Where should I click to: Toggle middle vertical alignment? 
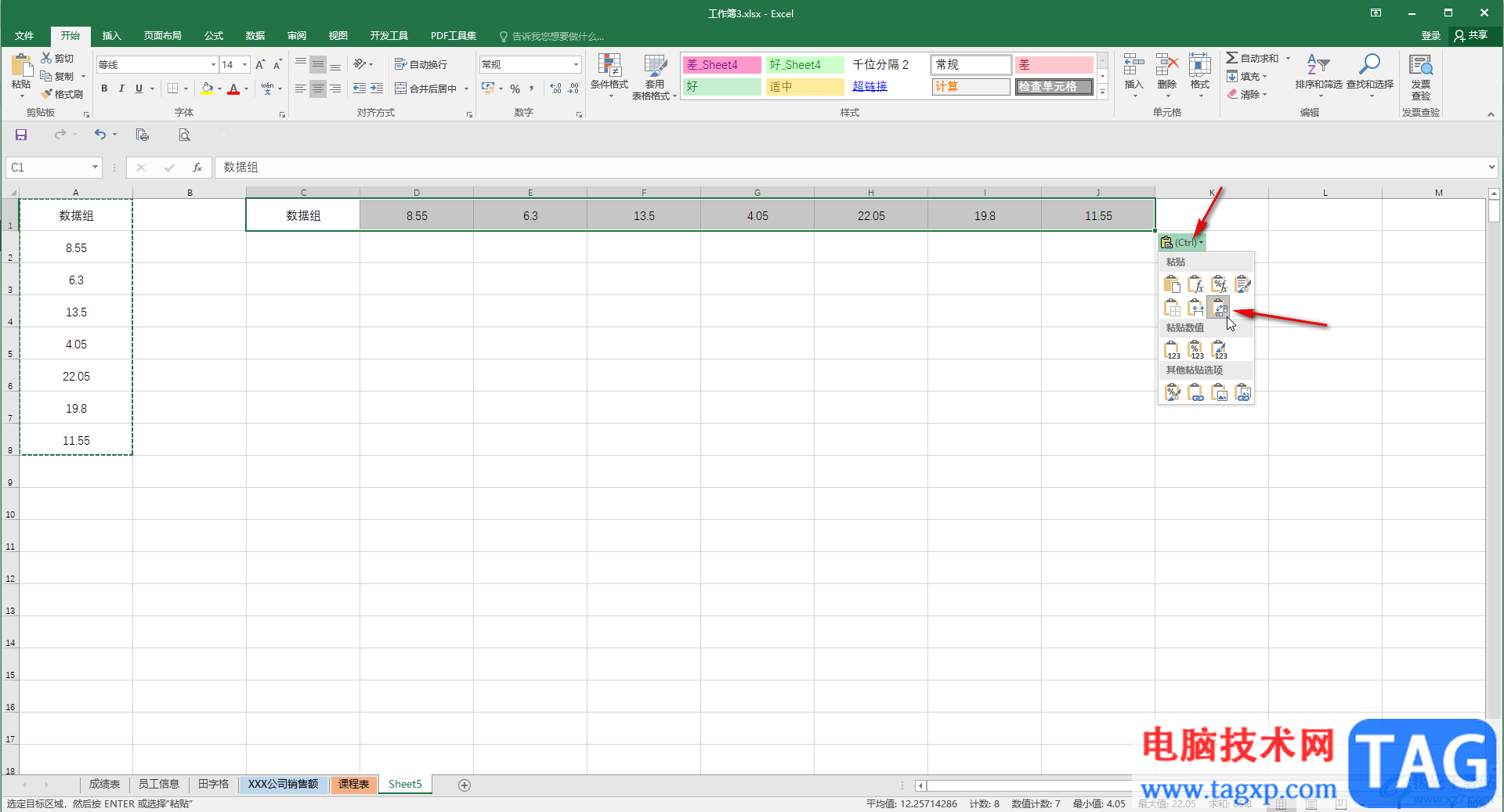318,65
